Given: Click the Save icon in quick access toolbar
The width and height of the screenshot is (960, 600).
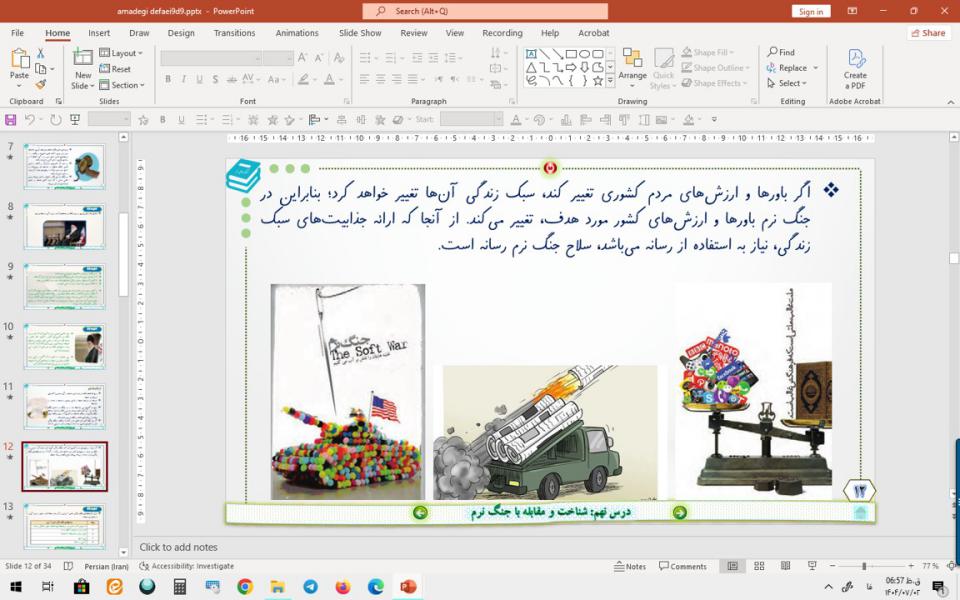Looking at the screenshot, I should pyautogui.click(x=11, y=120).
